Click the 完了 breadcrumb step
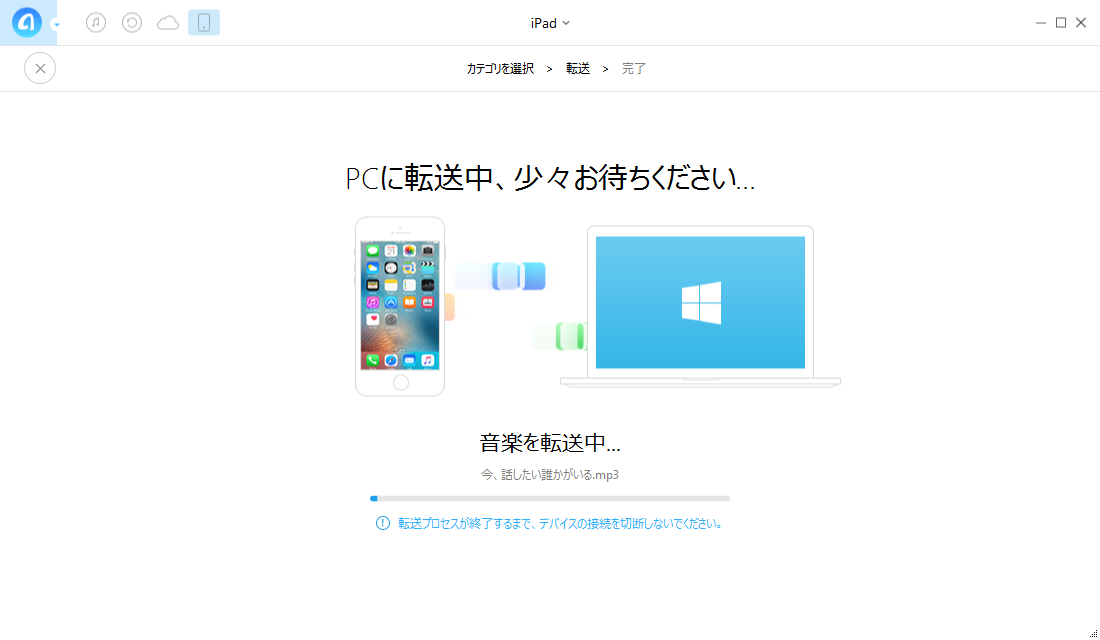This screenshot has height=640, width=1100. click(x=634, y=68)
